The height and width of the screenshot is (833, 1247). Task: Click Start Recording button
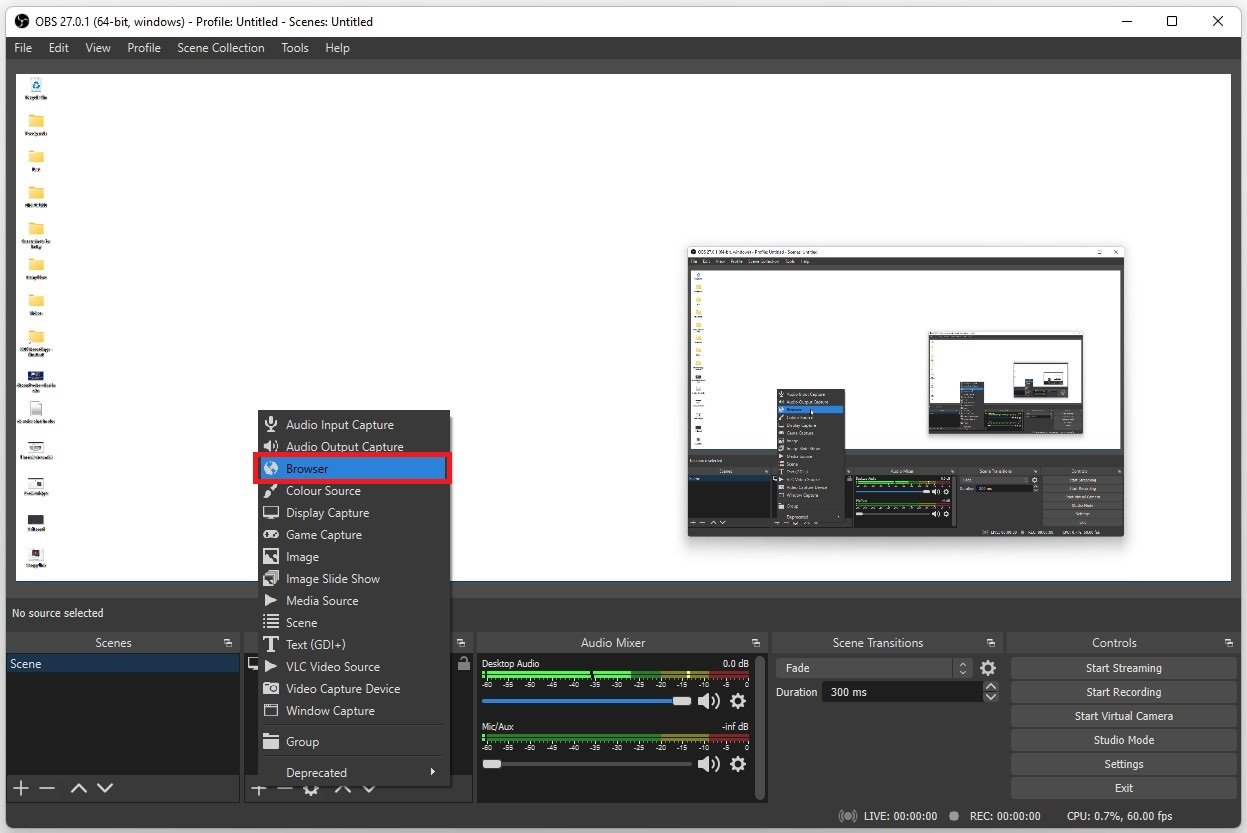tap(1123, 692)
